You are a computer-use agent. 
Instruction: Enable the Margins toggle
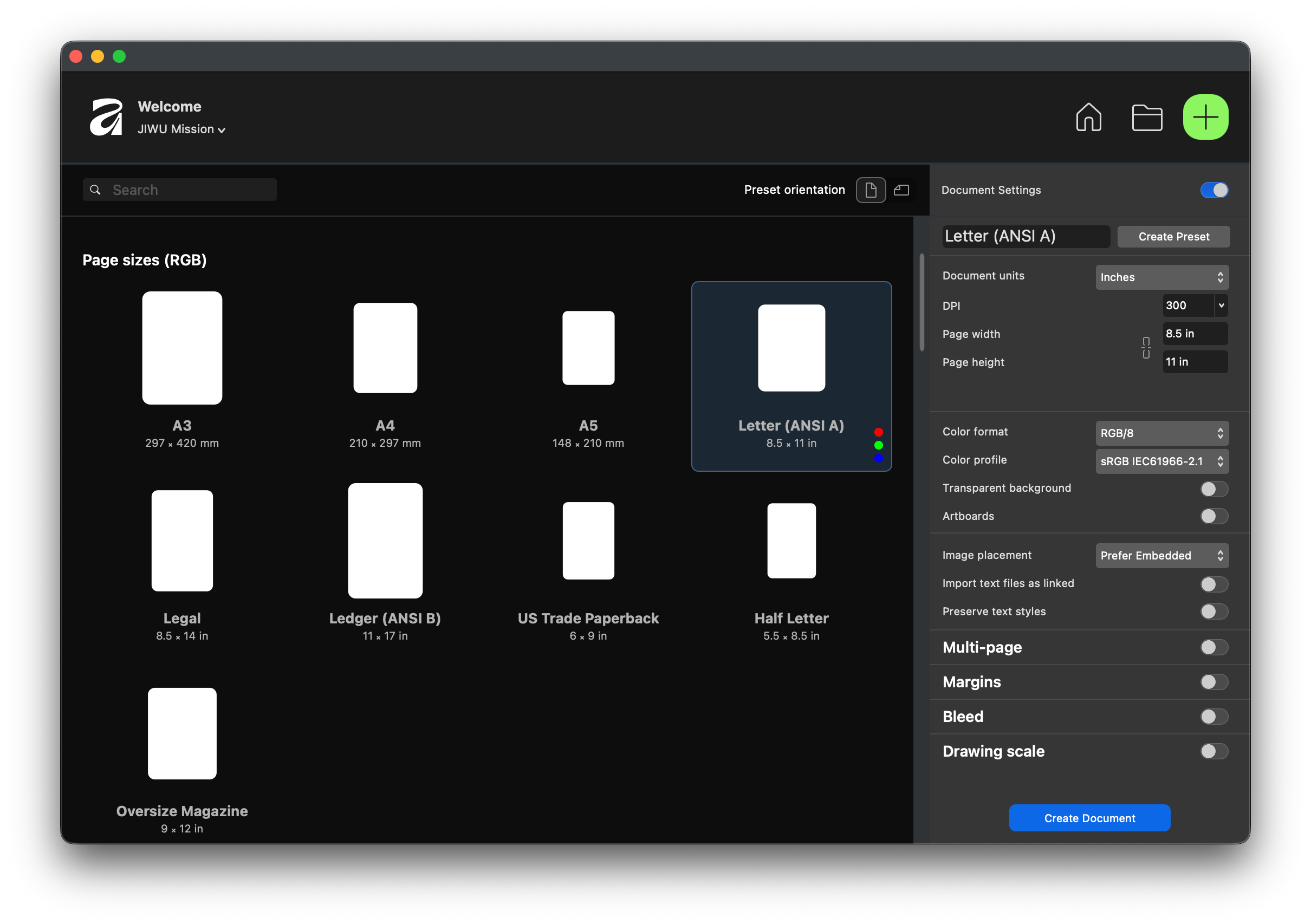tap(1213, 682)
